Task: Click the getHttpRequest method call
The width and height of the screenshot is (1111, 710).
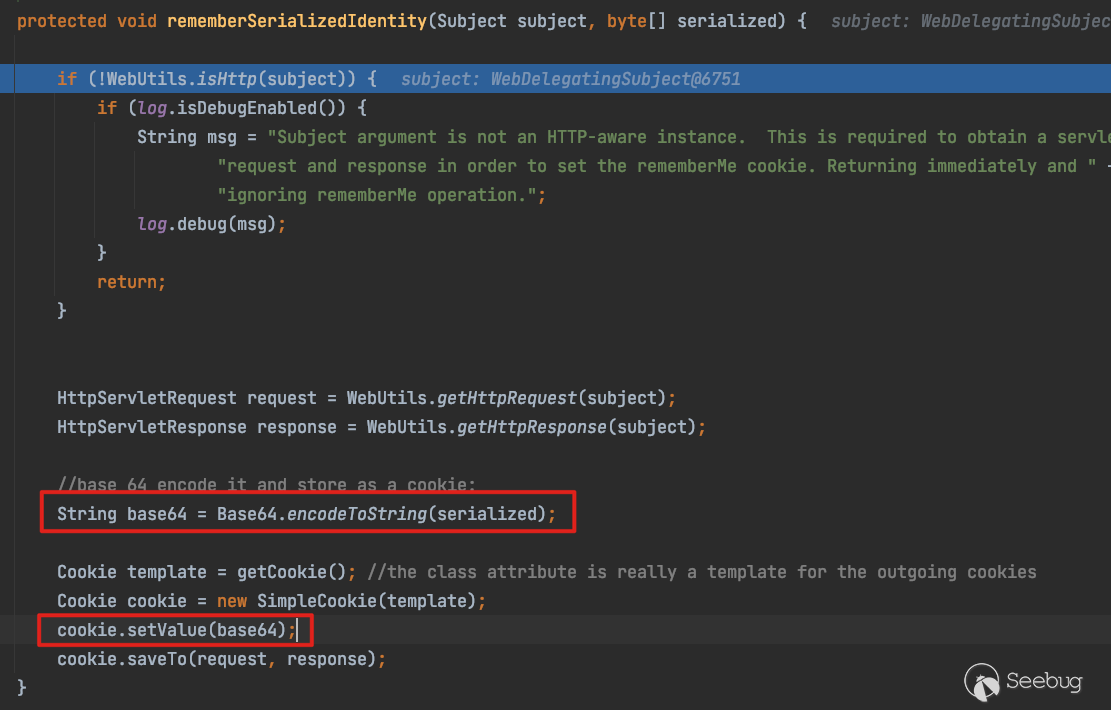Action: click(507, 398)
